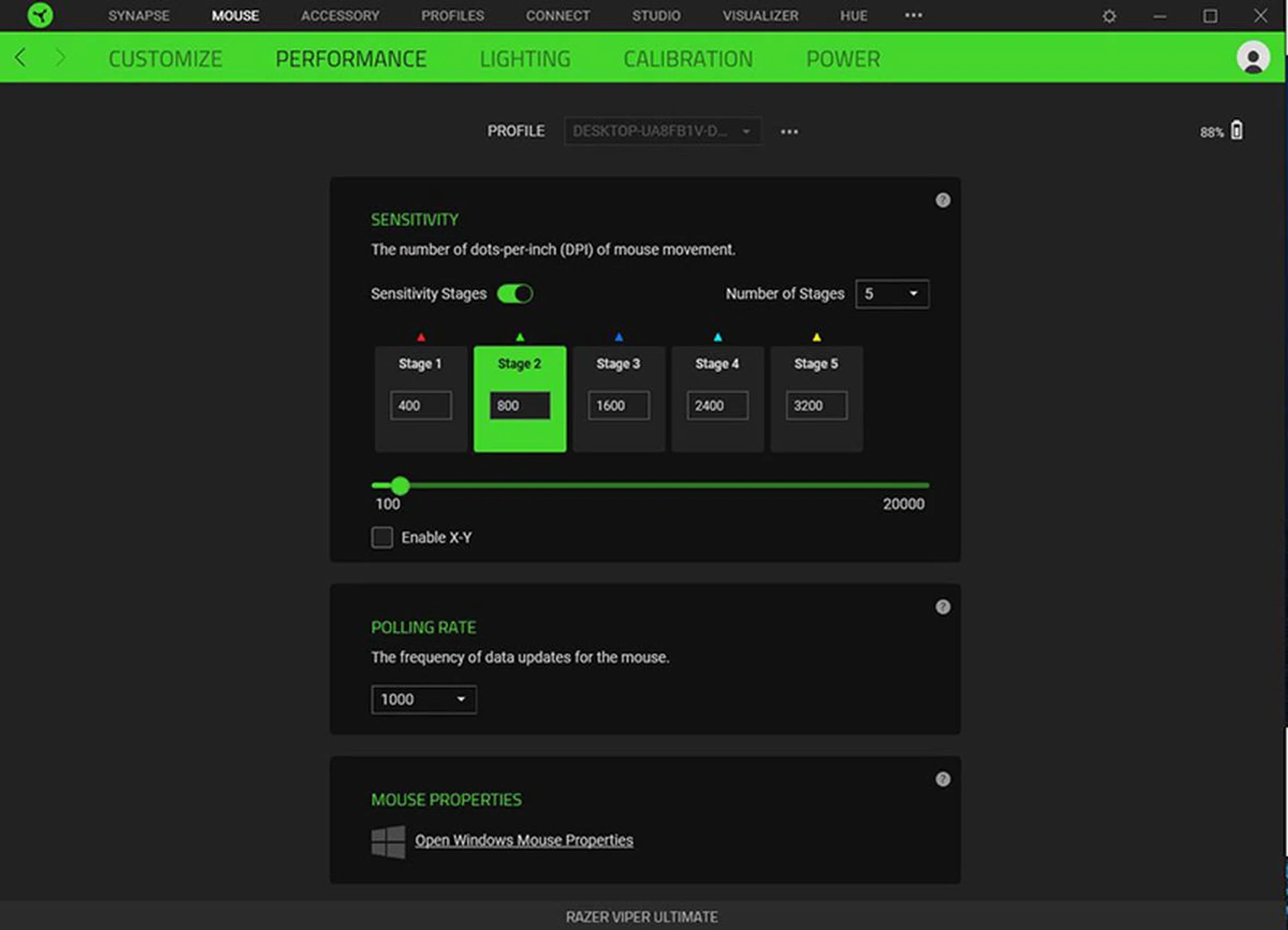Click the battery status icon

[x=1236, y=130]
